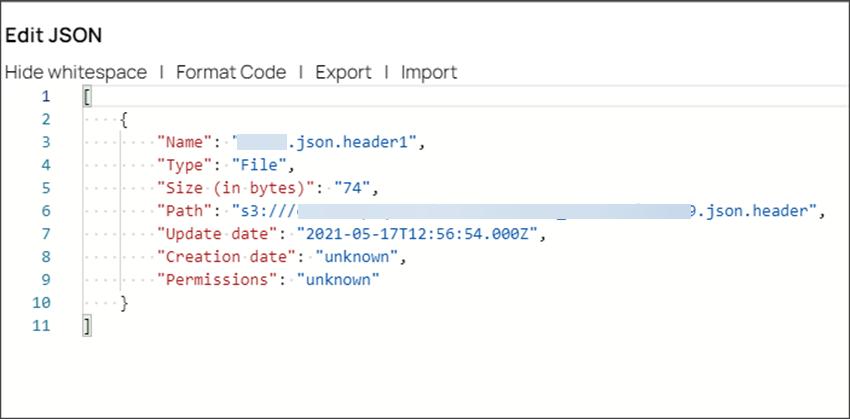Select line number 3 in gutter
850x420 pixels.
pos(44,142)
